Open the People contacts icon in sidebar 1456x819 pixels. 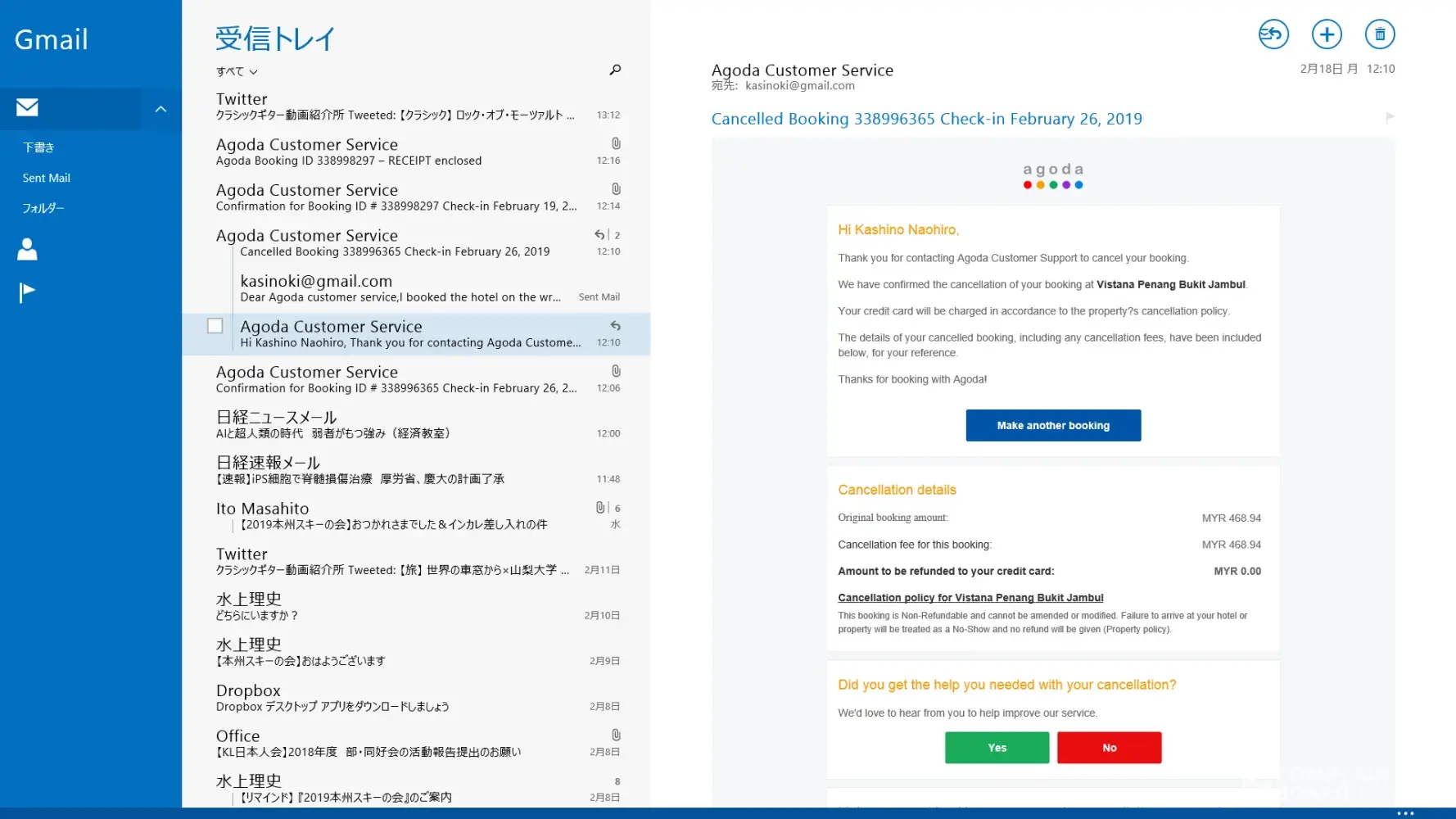(x=27, y=249)
